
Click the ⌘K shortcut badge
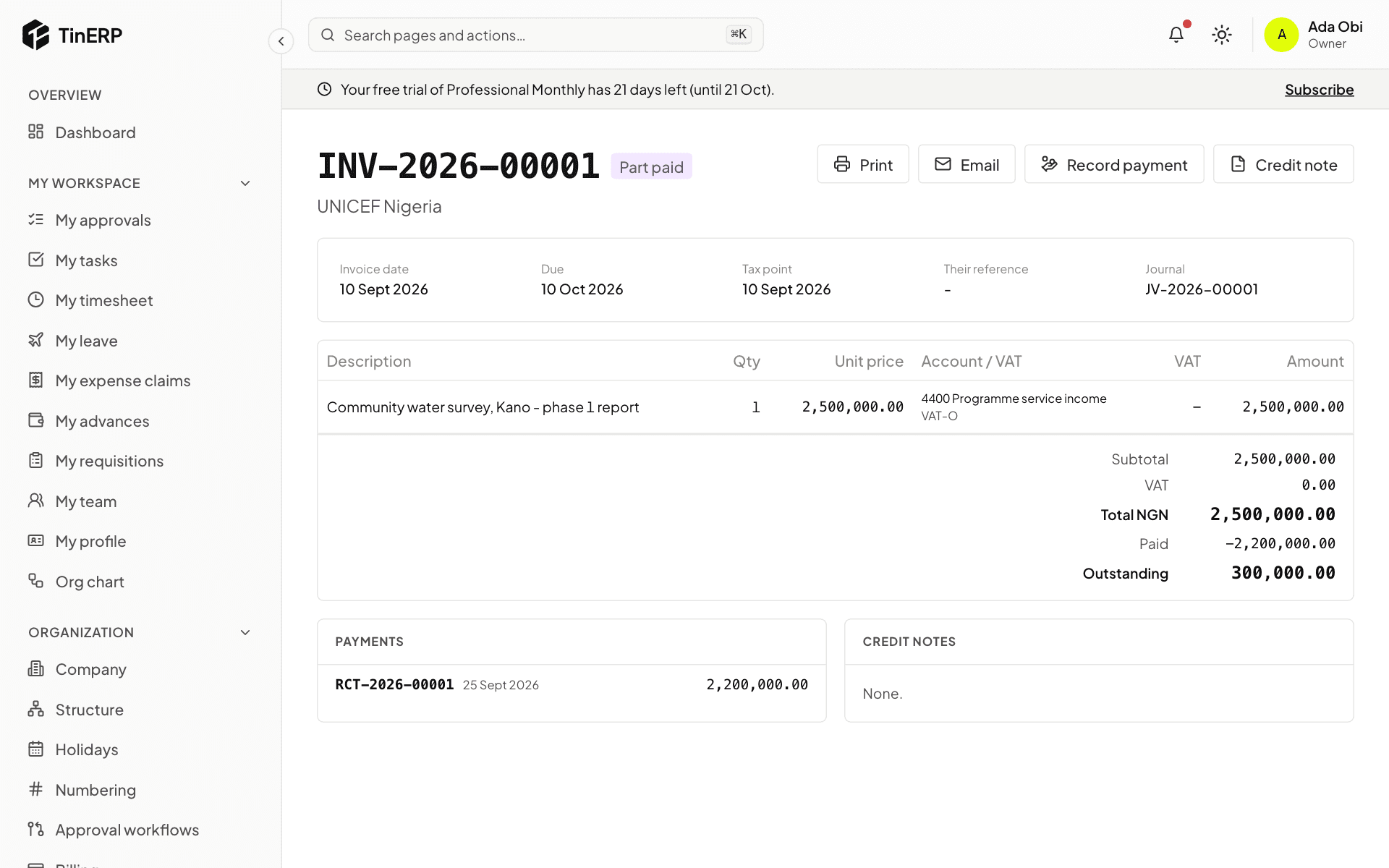tap(739, 34)
